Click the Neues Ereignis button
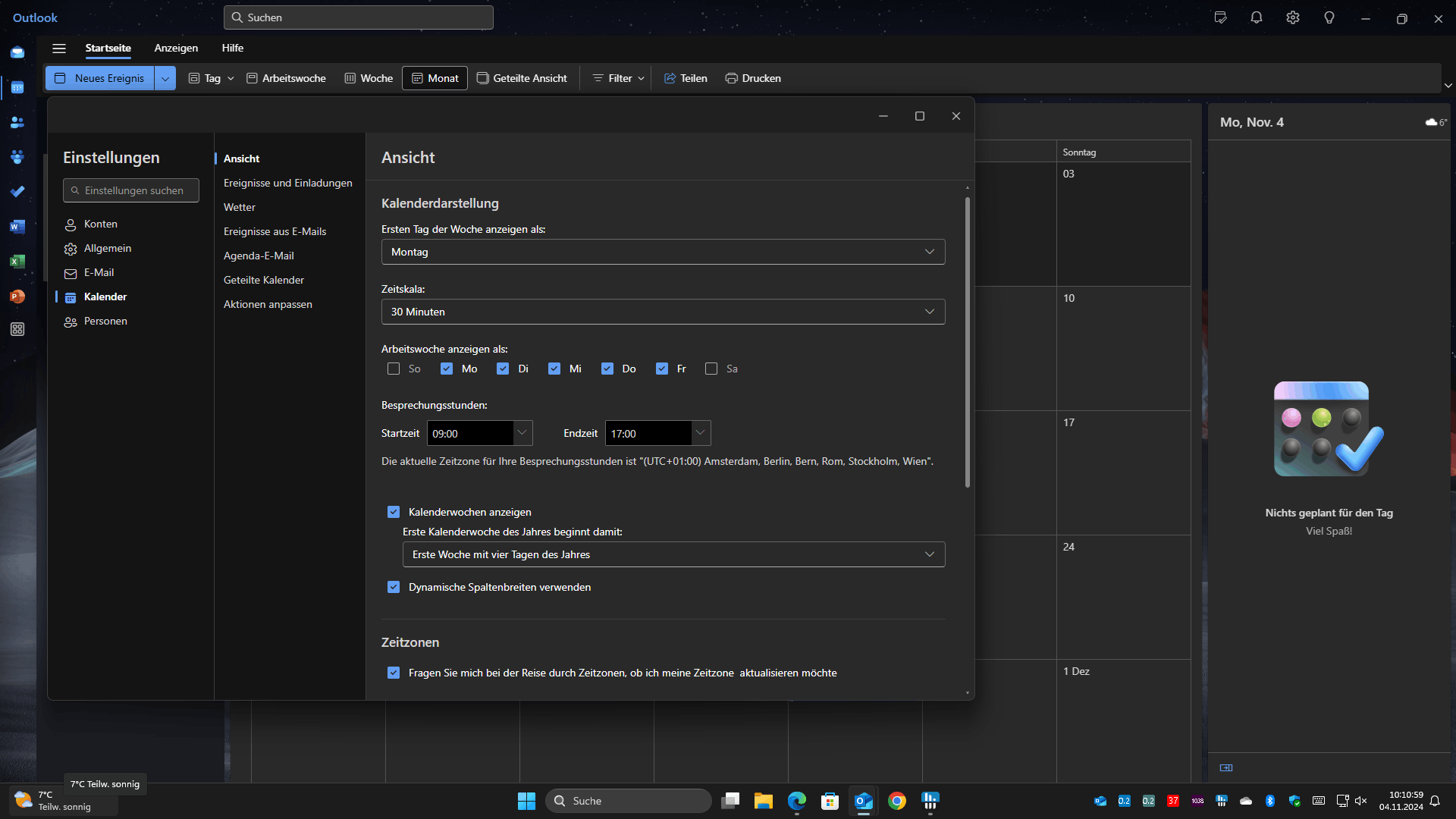This screenshot has width=1456, height=819. 100,79
